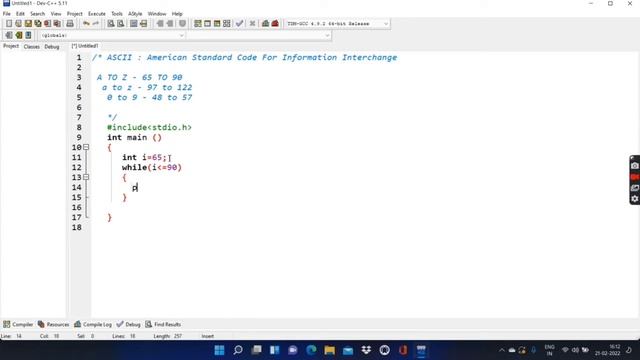Switch to the Project side tab
Viewport: 640px width, 360px height.
coord(11,47)
